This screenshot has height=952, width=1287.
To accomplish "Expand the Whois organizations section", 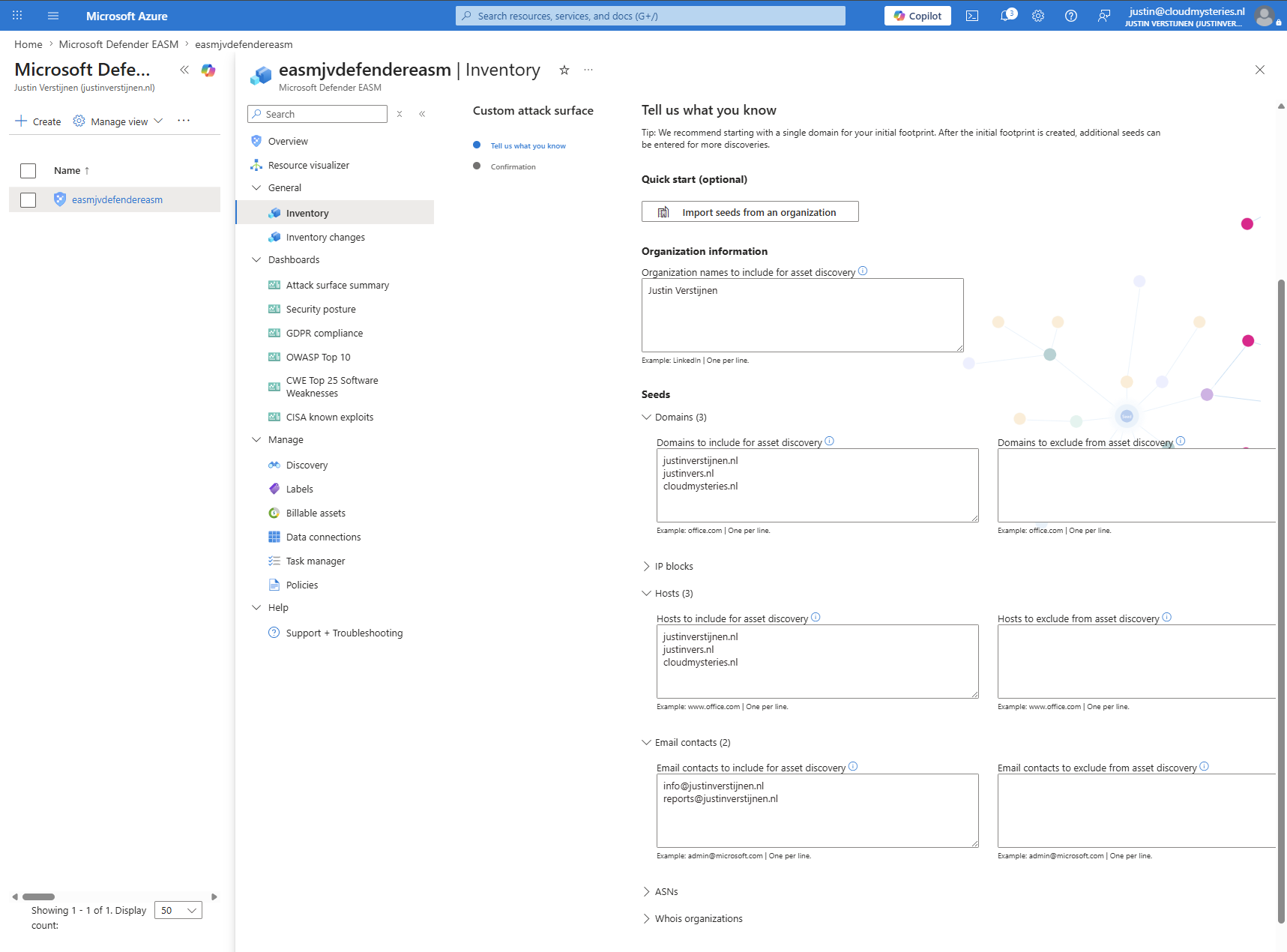I will click(693, 919).
